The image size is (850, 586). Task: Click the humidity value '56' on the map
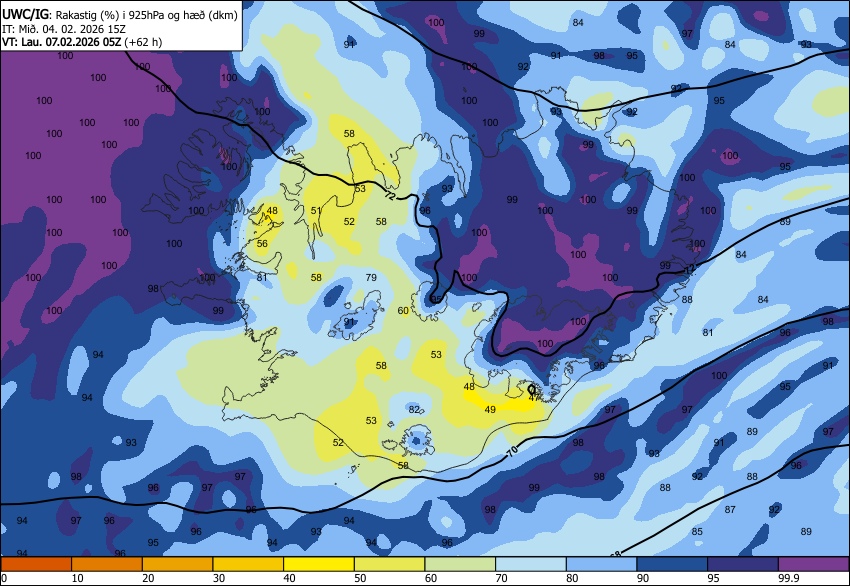coord(262,243)
